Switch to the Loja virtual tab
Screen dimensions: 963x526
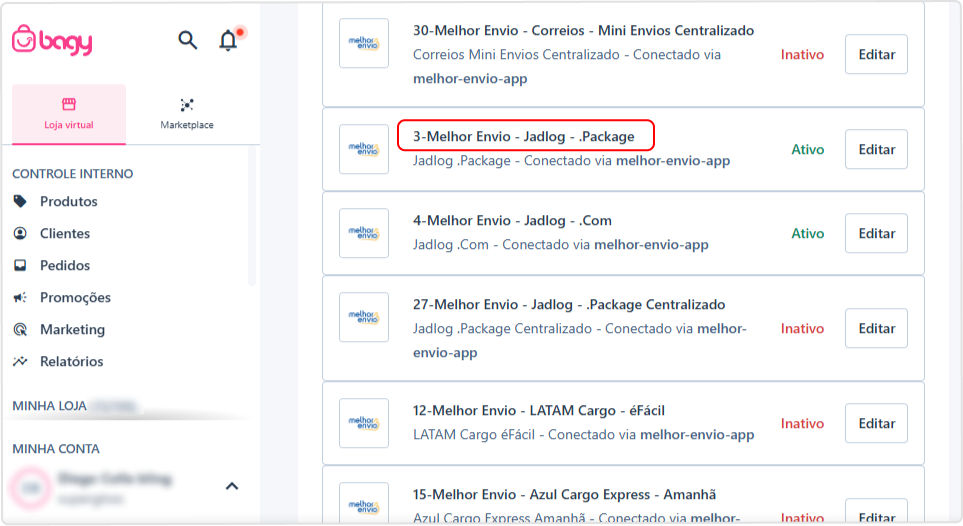click(x=69, y=114)
